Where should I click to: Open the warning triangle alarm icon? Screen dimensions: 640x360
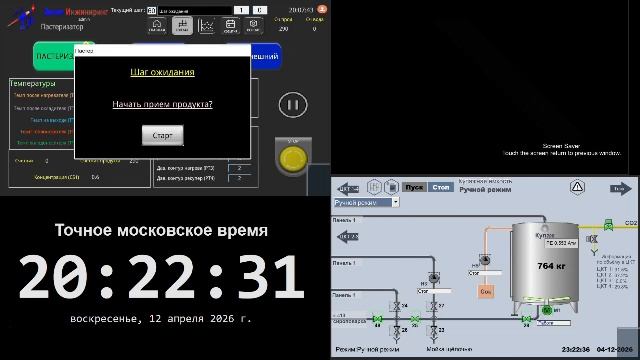577,187
